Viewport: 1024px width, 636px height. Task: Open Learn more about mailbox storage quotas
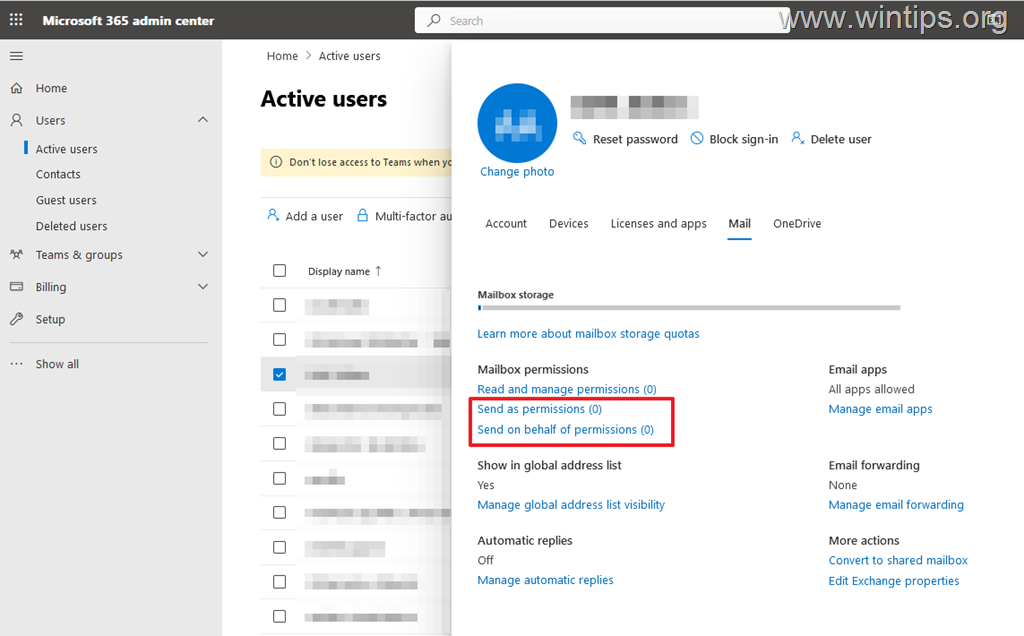coord(588,334)
